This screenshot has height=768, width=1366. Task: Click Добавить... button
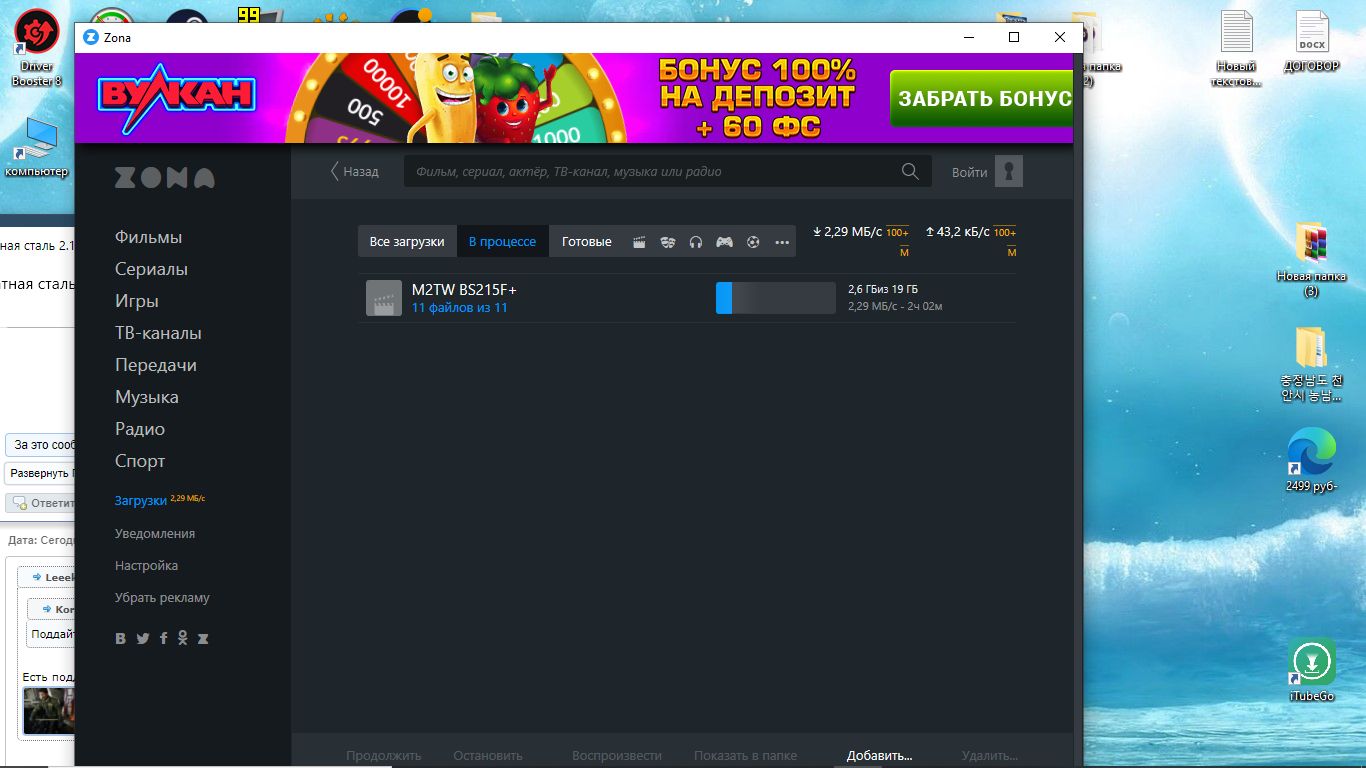pos(879,755)
